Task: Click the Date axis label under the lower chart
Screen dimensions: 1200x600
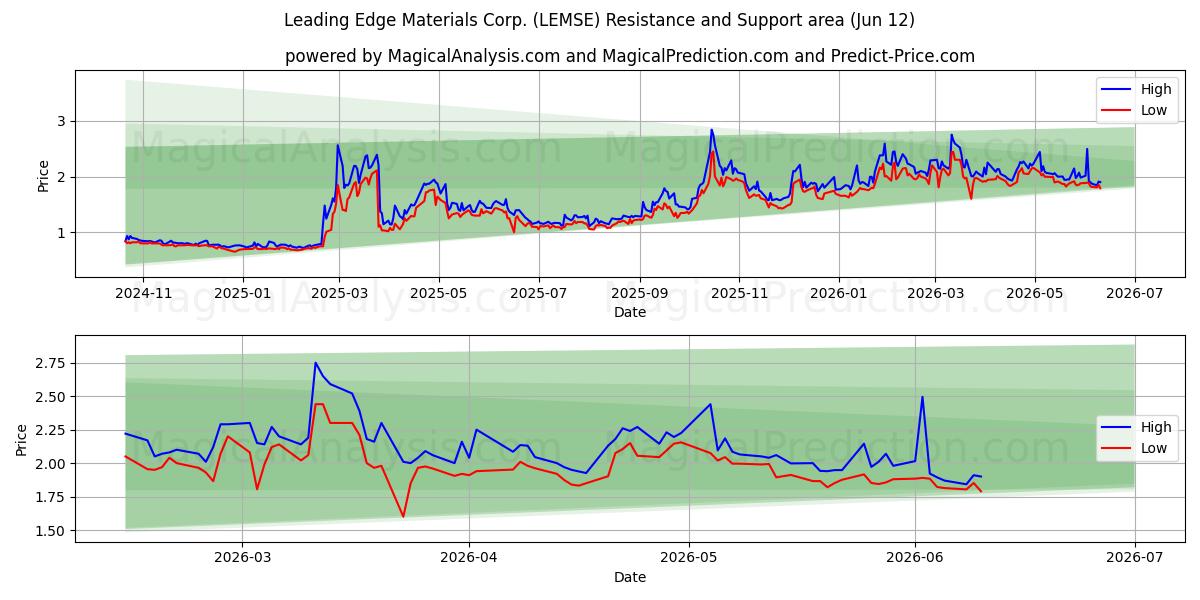Action: (x=630, y=577)
